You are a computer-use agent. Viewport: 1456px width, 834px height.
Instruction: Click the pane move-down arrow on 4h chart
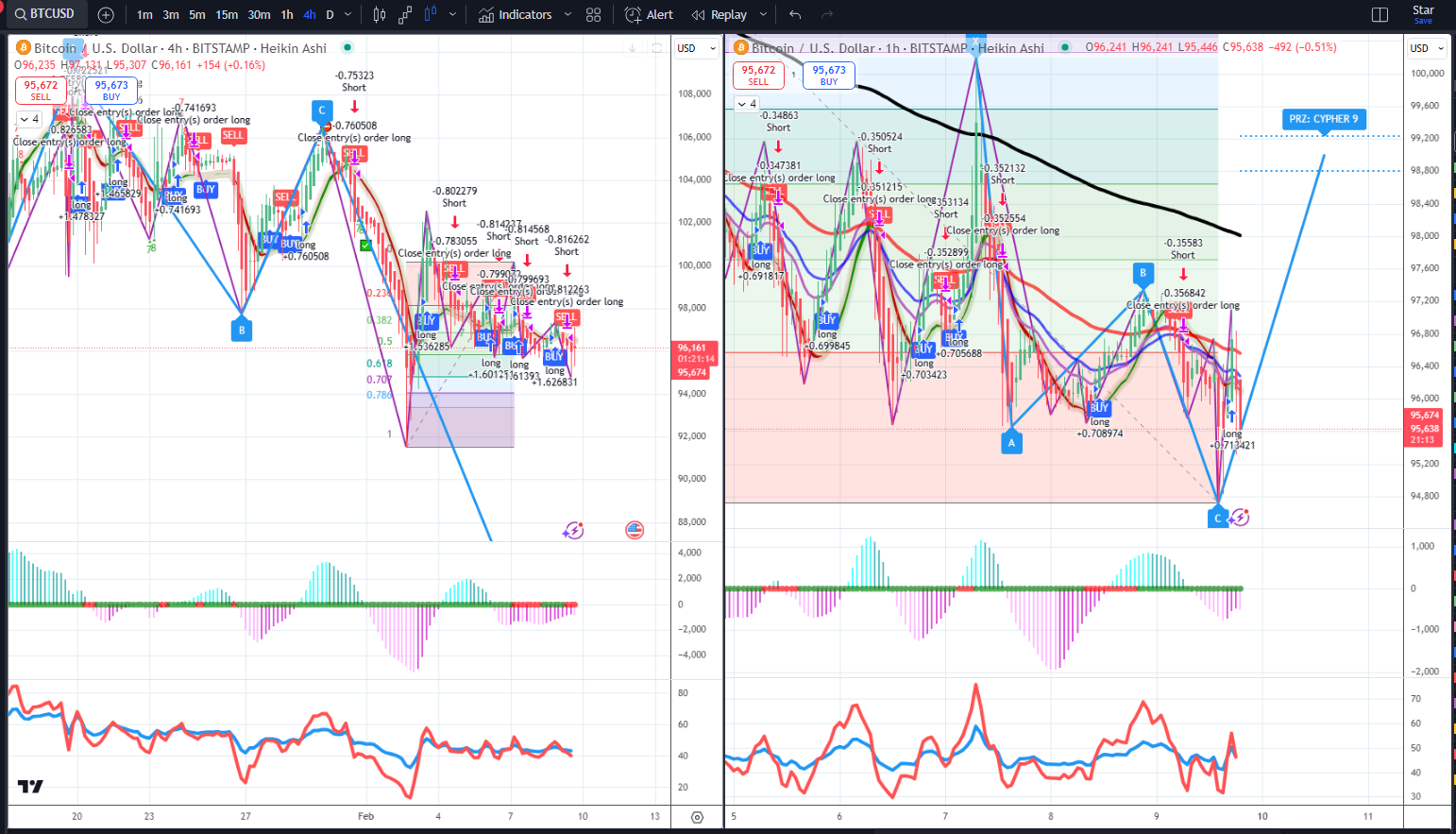tap(633, 48)
